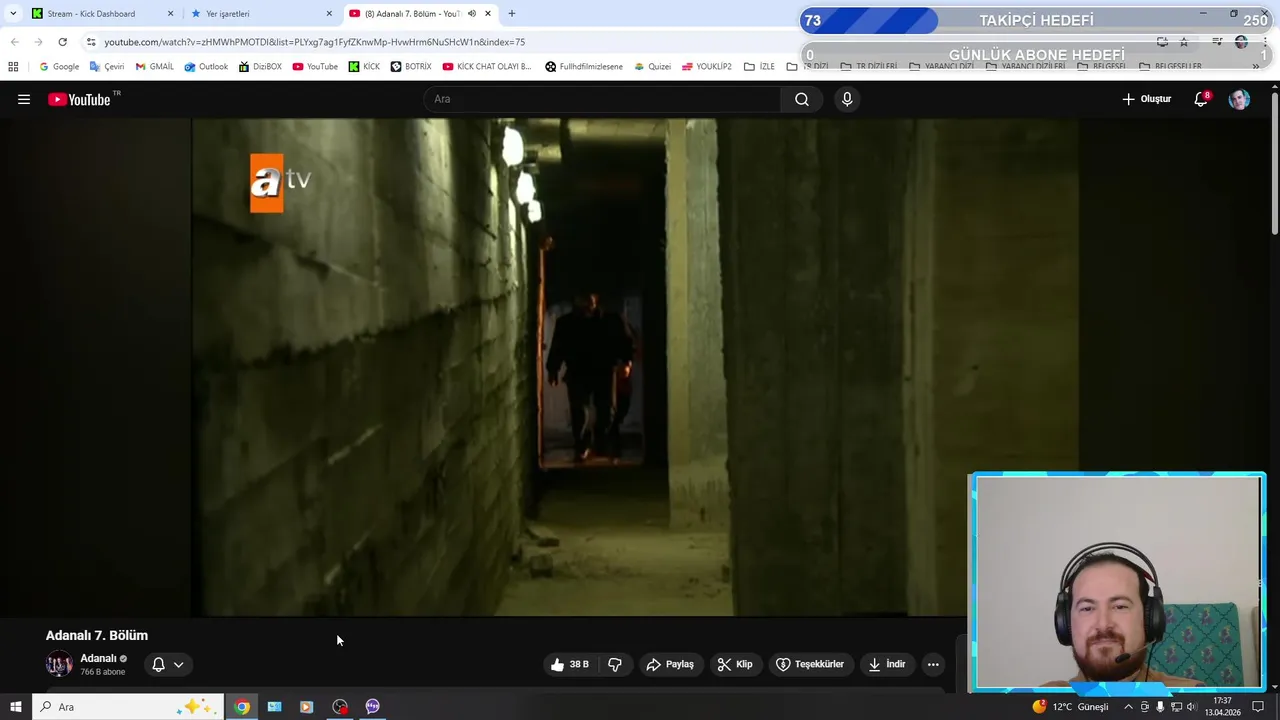Open Chrome media control icon

[x=1217, y=42]
